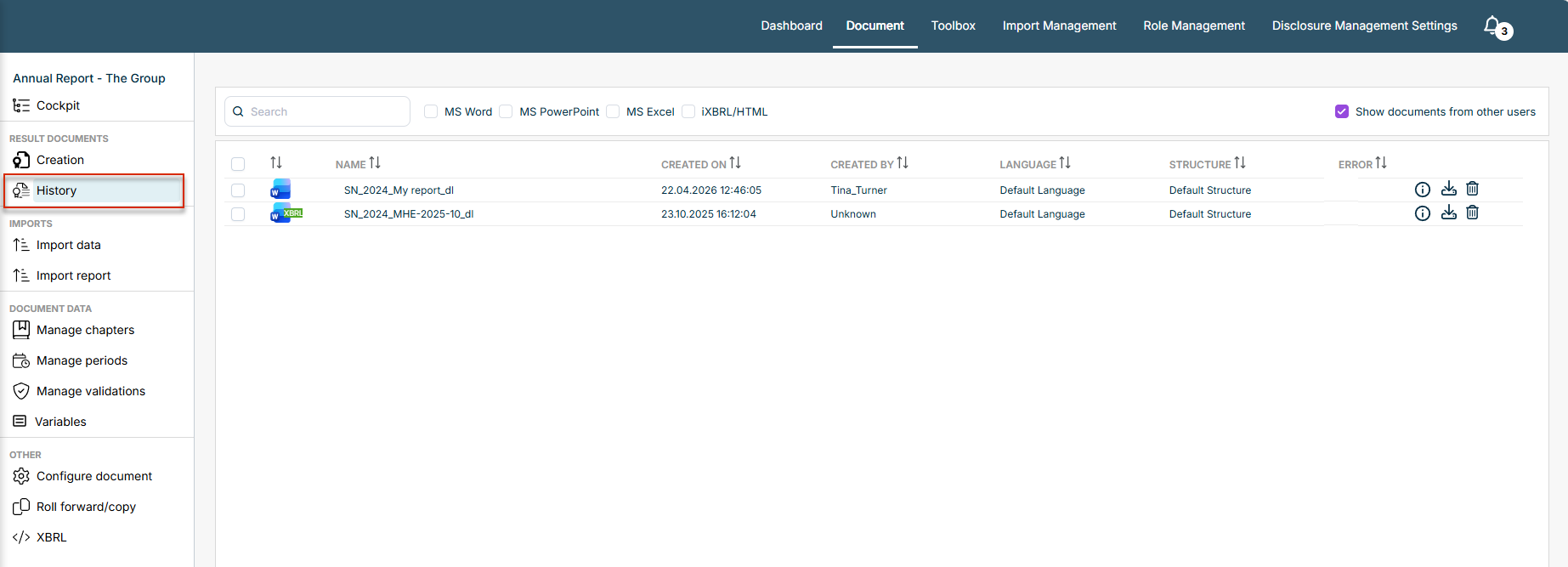Viewport: 1568px width, 567px height.
Task: Click the 23.10.2025 16:12:04 date cell
Action: 709,214
